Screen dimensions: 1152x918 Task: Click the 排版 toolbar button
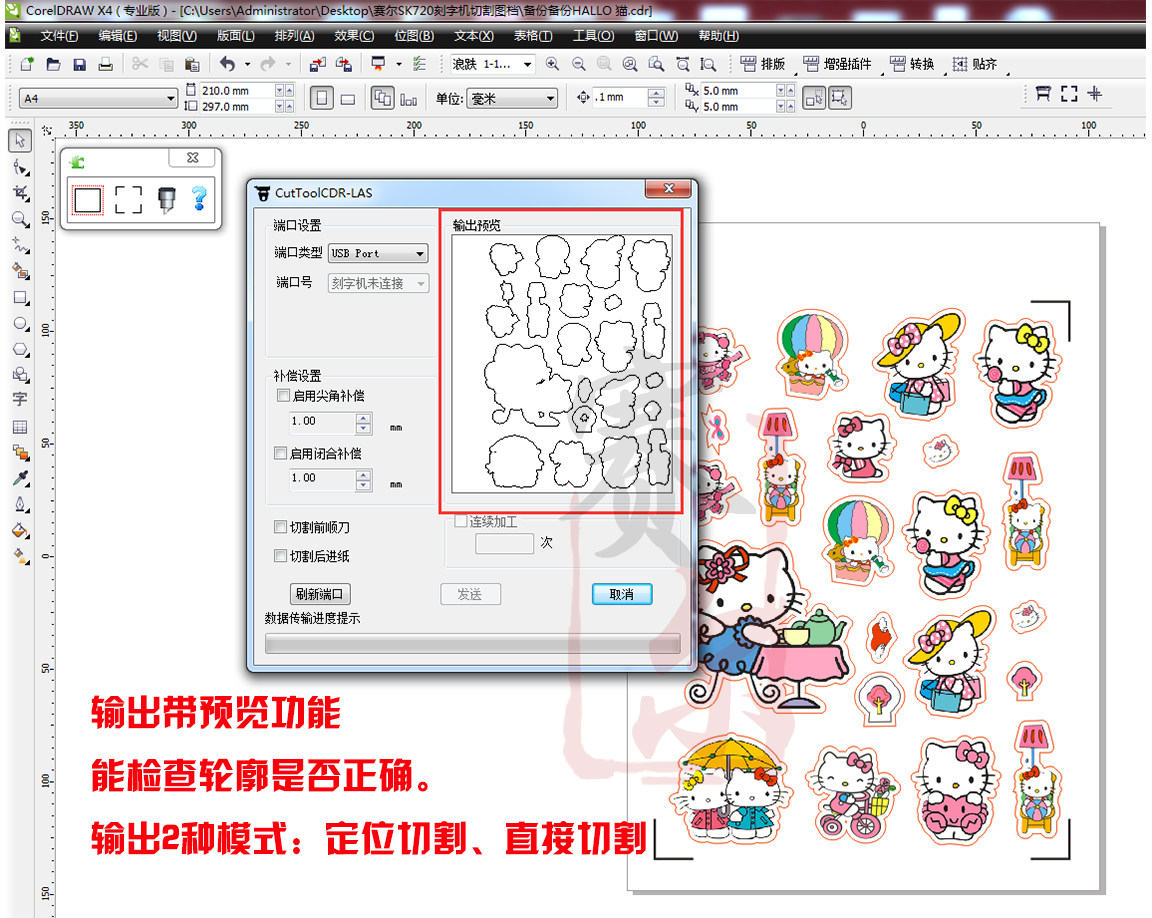pyautogui.click(x=763, y=65)
